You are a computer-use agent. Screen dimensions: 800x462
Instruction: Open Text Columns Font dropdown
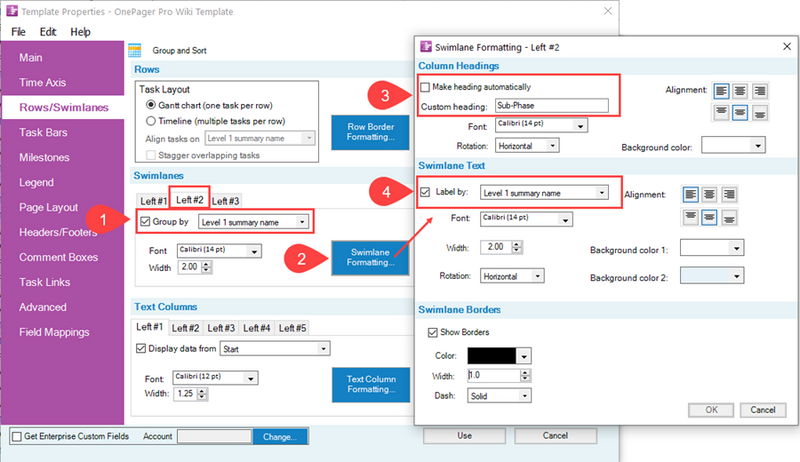[251, 378]
